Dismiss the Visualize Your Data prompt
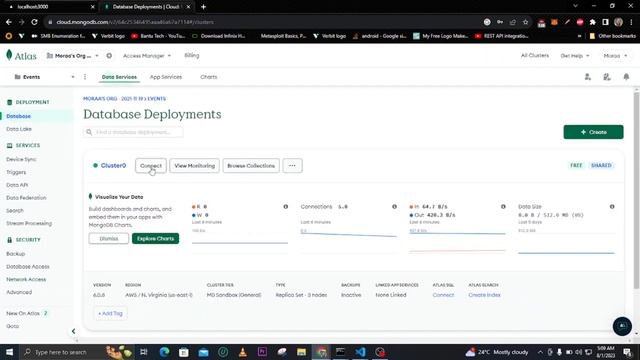 click(x=109, y=238)
